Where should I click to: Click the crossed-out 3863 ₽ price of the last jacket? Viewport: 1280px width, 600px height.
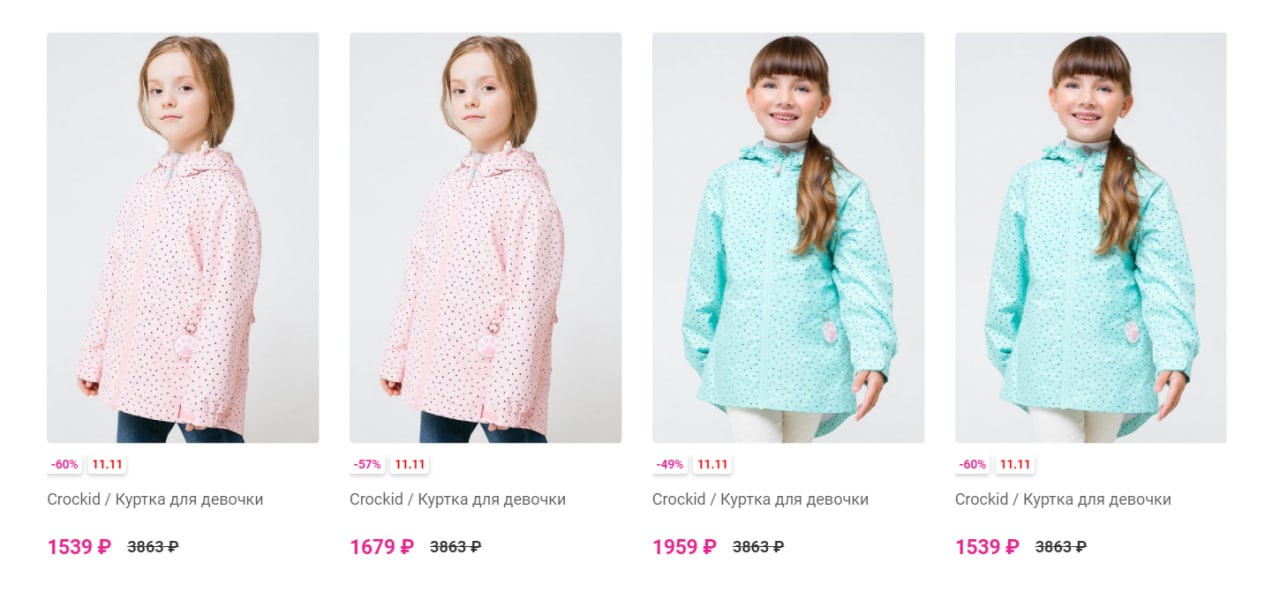pos(1061,547)
